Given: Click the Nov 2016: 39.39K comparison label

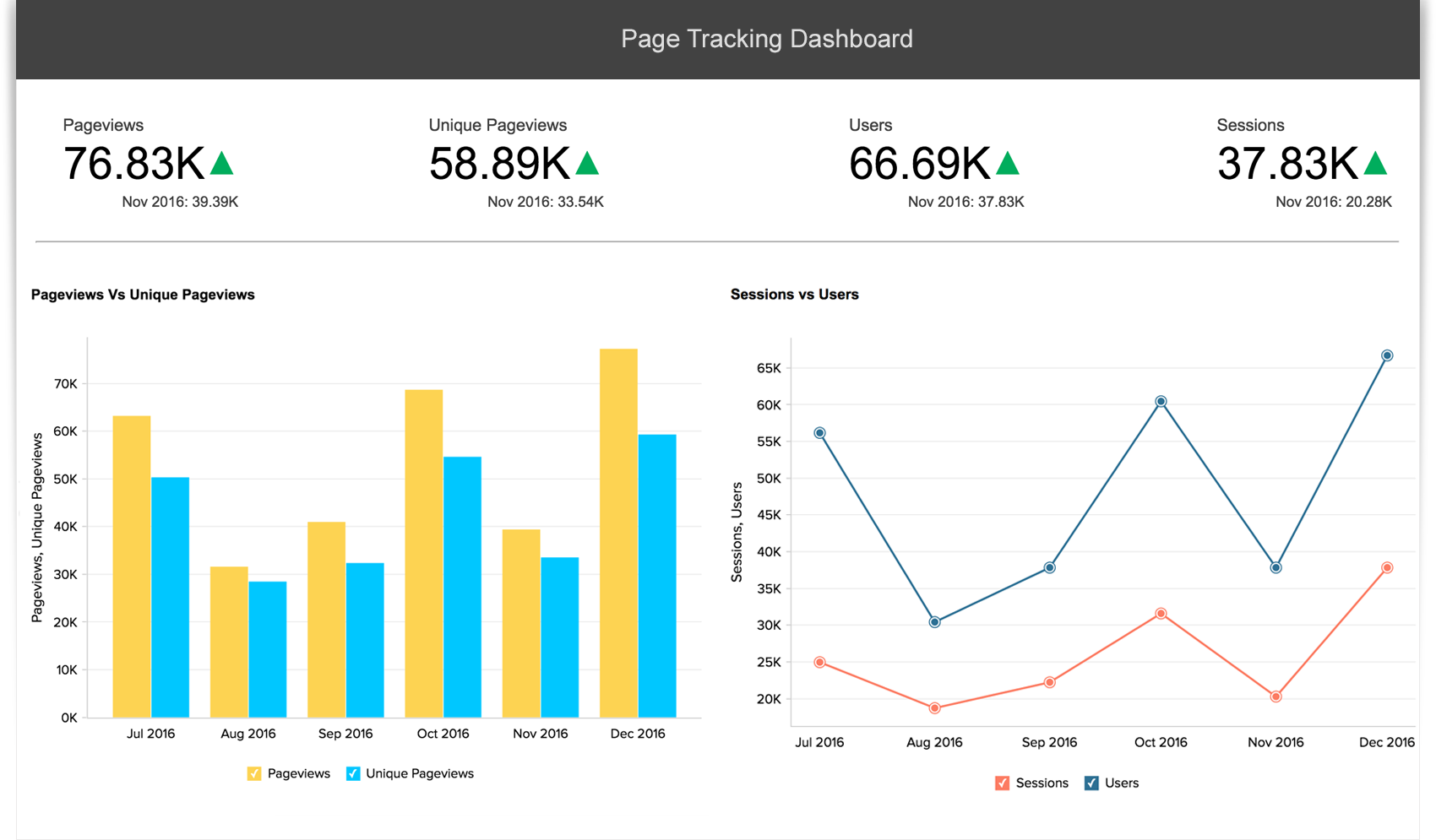Looking at the screenshot, I should pyautogui.click(x=180, y=202).
